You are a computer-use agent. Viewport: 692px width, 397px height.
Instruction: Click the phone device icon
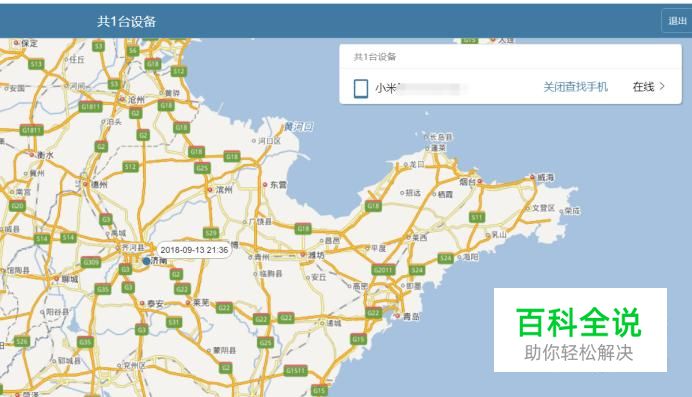361,88
